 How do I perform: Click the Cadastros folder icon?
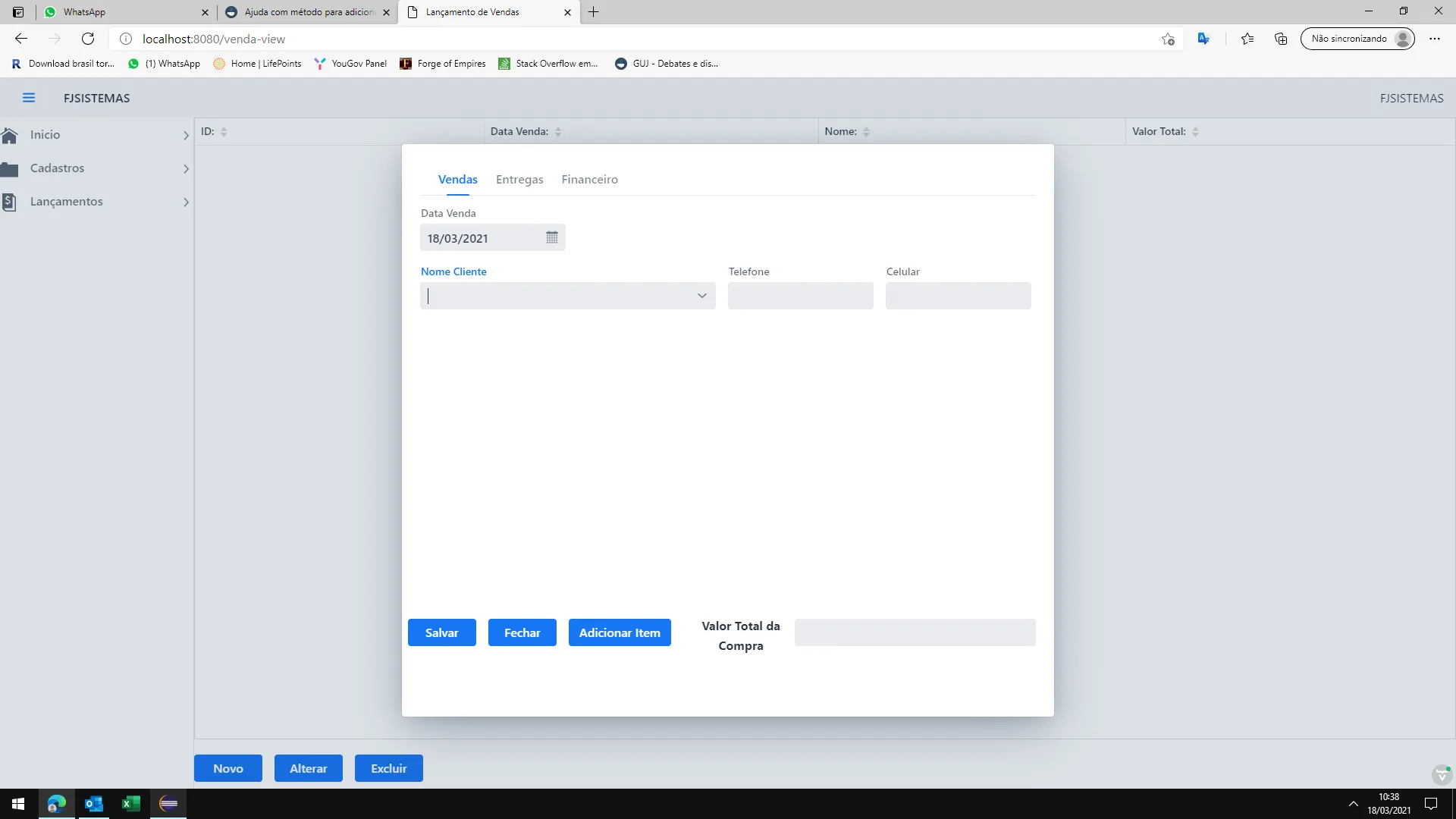(10, 168)
